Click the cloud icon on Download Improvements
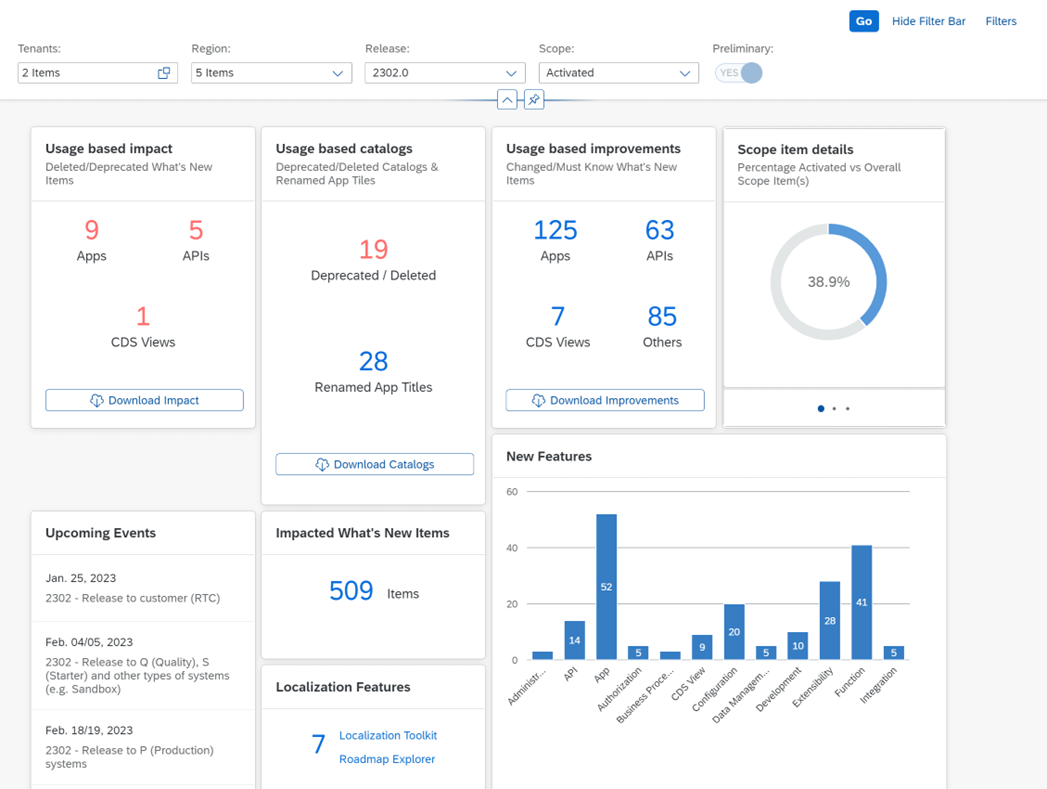Screen dimensions: 1047x789 [x=538, y=401]
